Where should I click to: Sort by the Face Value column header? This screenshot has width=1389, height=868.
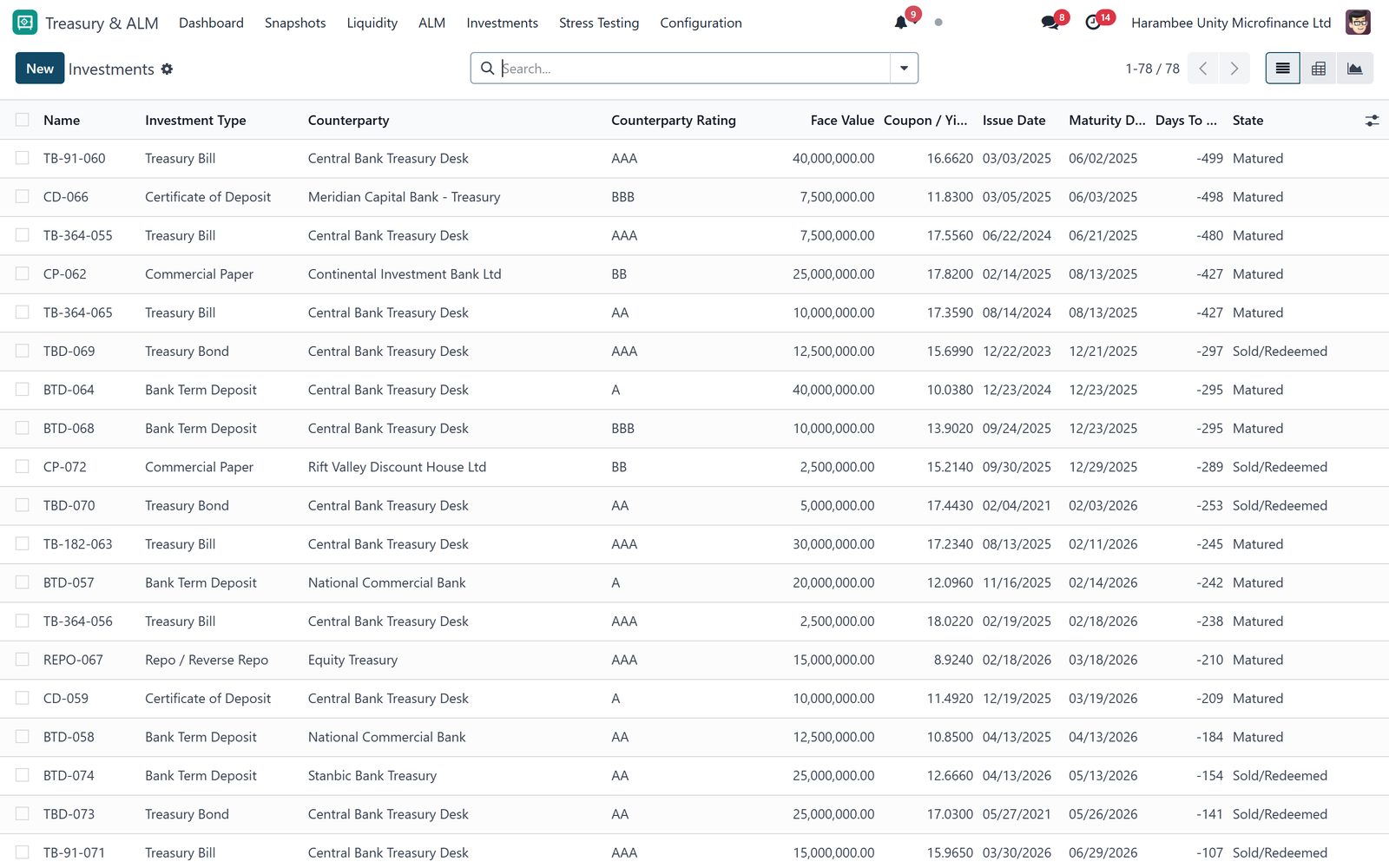(842, 121)
